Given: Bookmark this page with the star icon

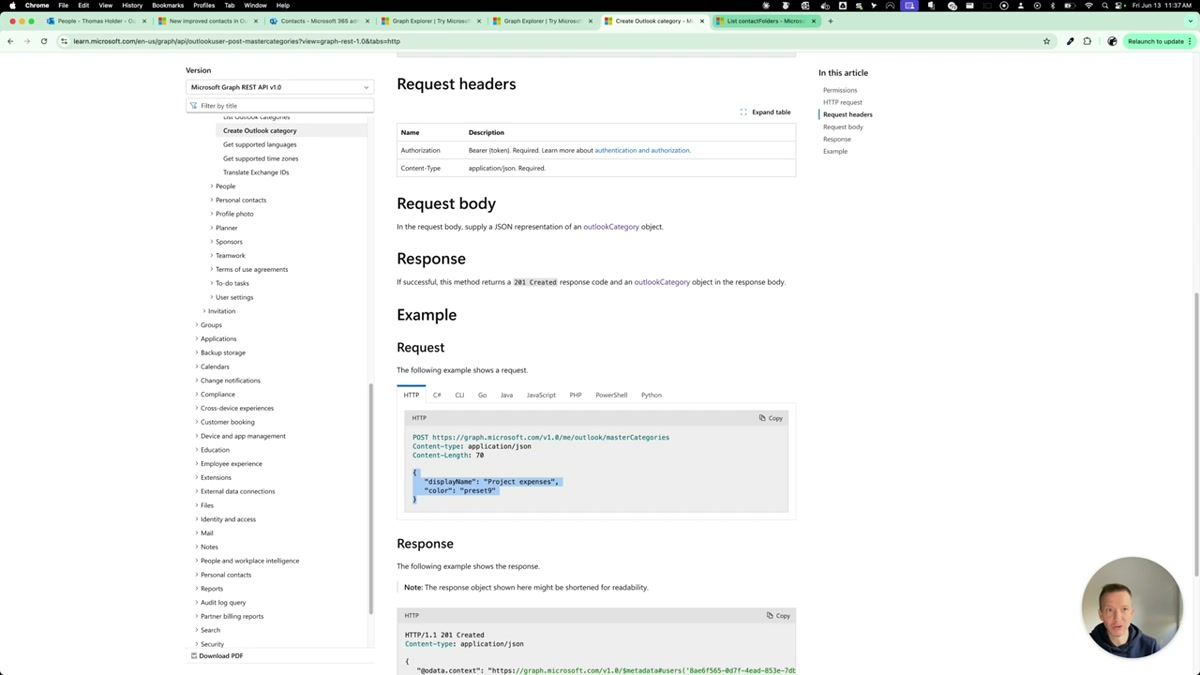Looking at the screenshot, I should click(x=1046, y=41).
